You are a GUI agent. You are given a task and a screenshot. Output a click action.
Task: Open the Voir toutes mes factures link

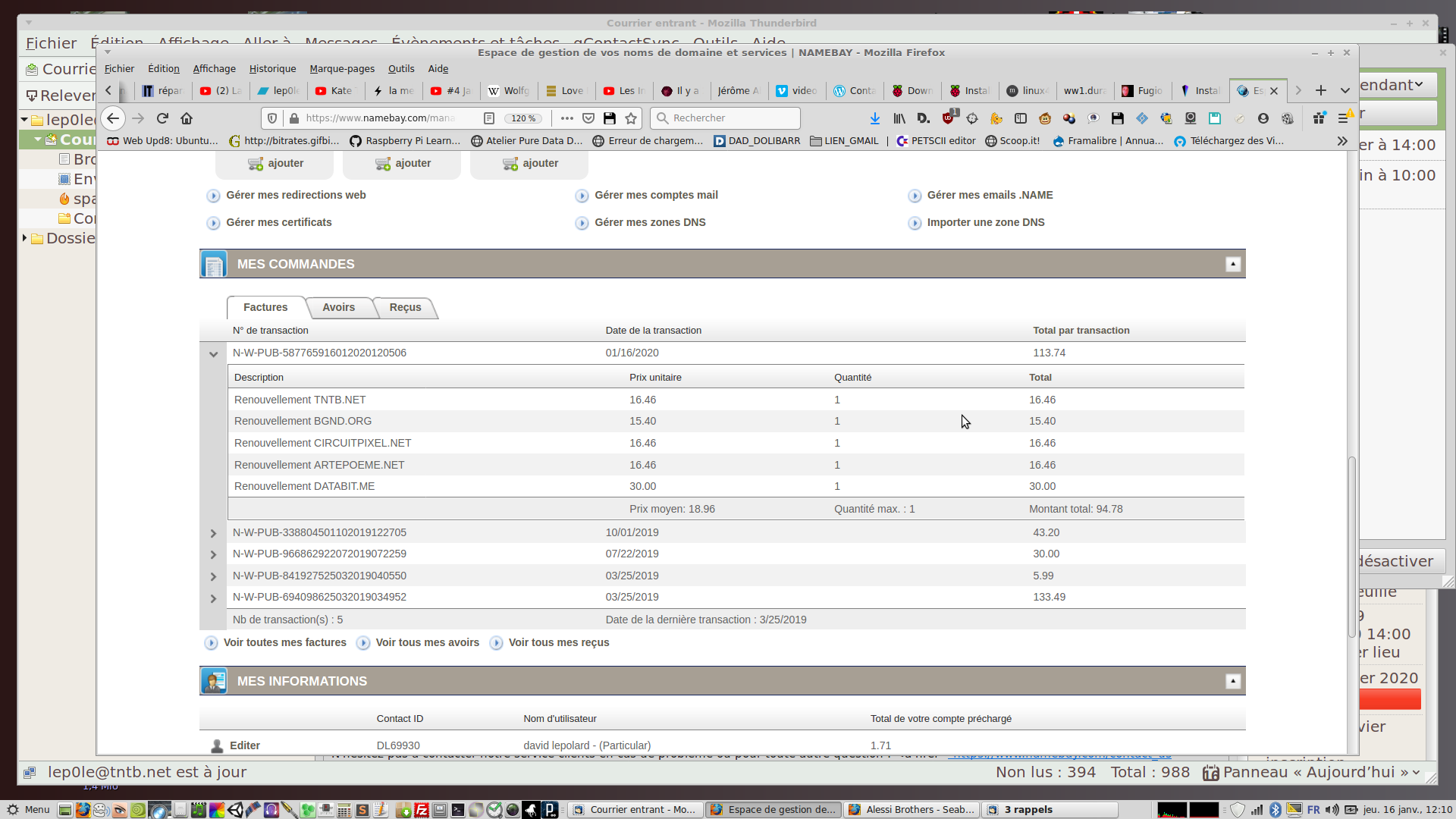tap(284, 642)
